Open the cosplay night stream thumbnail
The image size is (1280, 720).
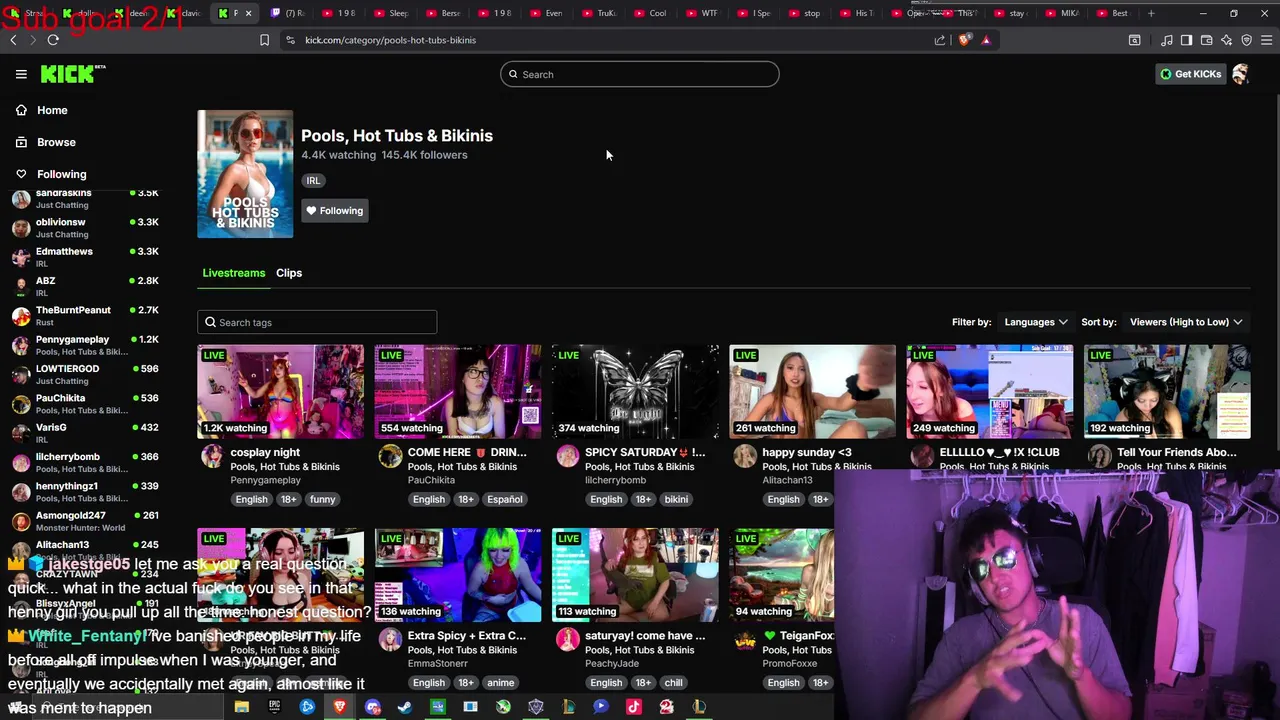(x=280, y=392)
